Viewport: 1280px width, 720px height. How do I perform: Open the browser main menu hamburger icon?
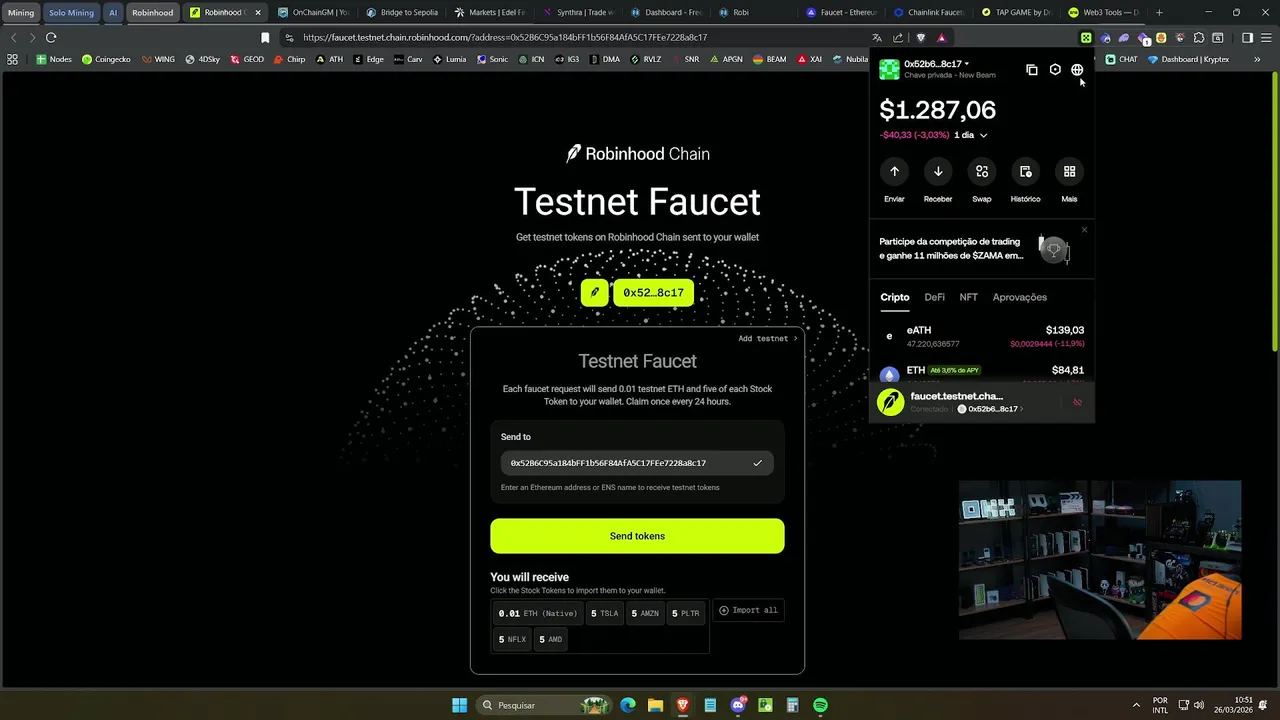pyautogui.click(x=1265, y=38)
